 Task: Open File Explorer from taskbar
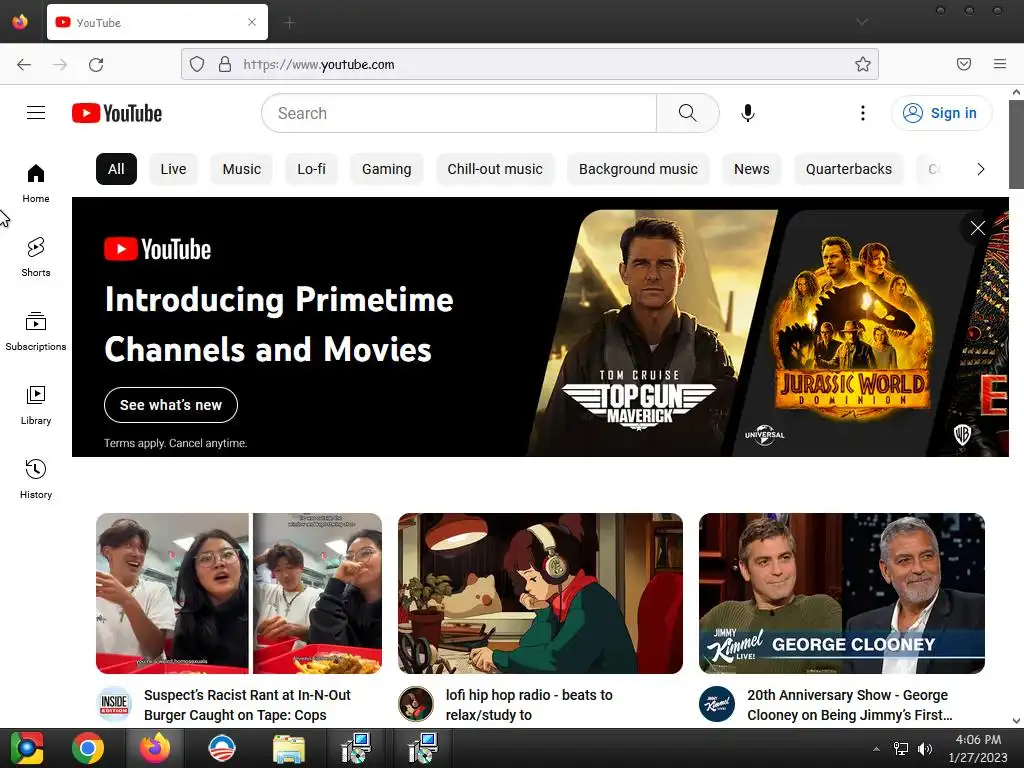[289, 748]
